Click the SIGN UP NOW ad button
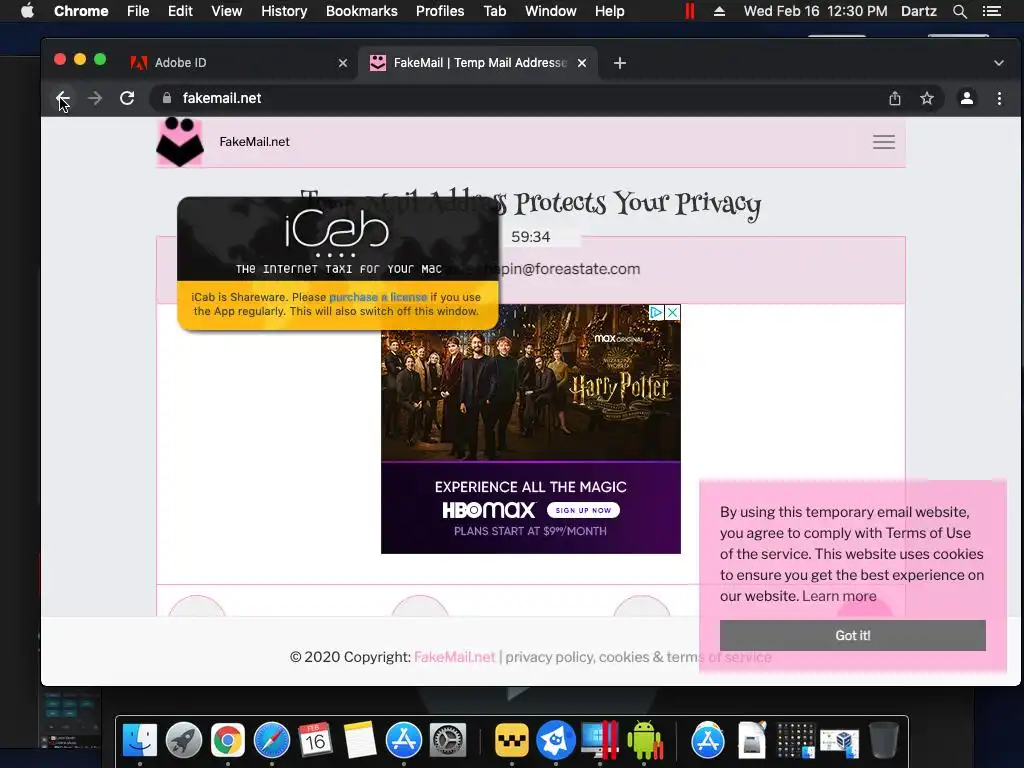Screen dimensions: 1024x768 click(583, 510)
